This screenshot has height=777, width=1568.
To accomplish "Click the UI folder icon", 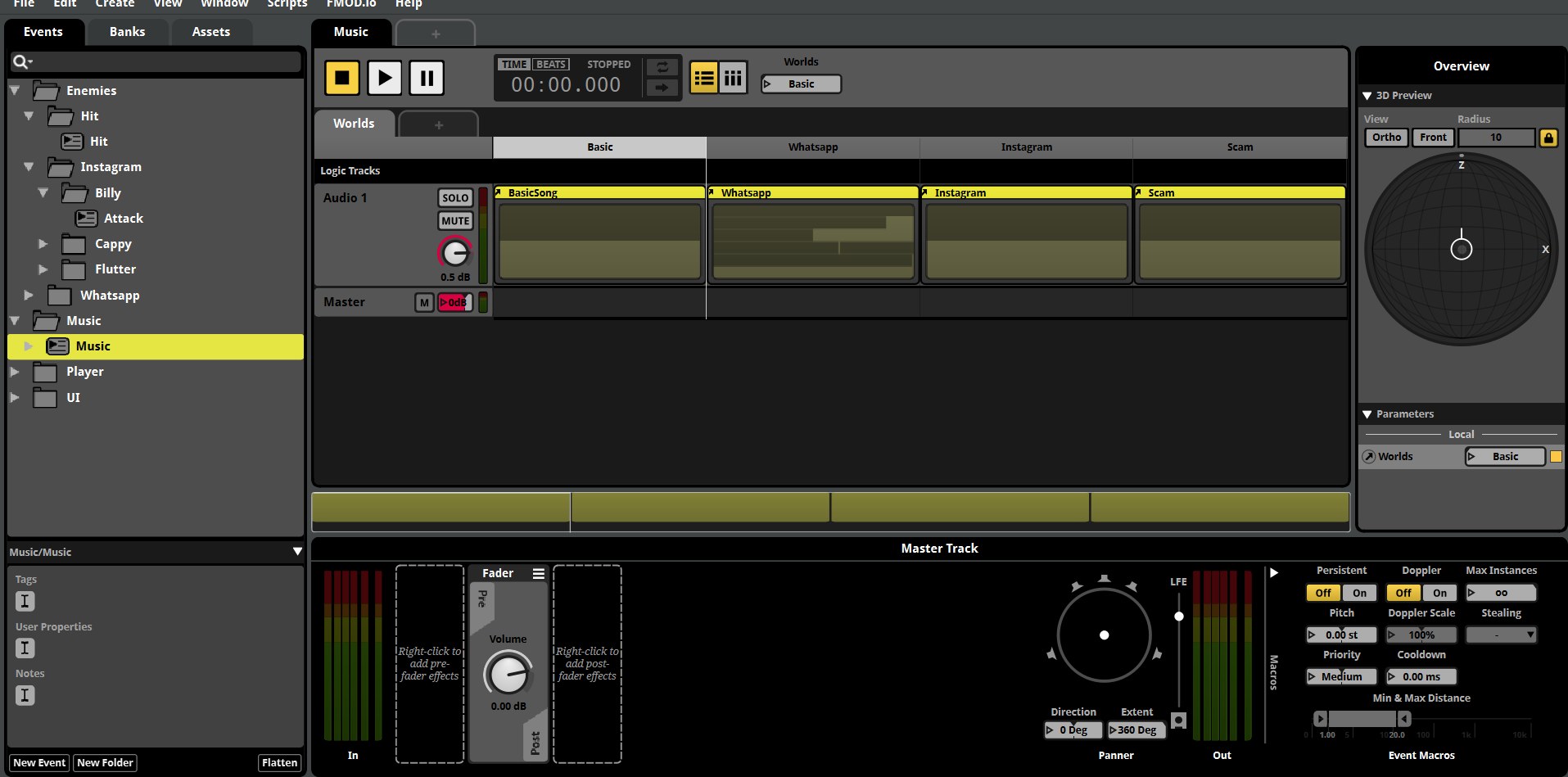I will pos(45,398).
